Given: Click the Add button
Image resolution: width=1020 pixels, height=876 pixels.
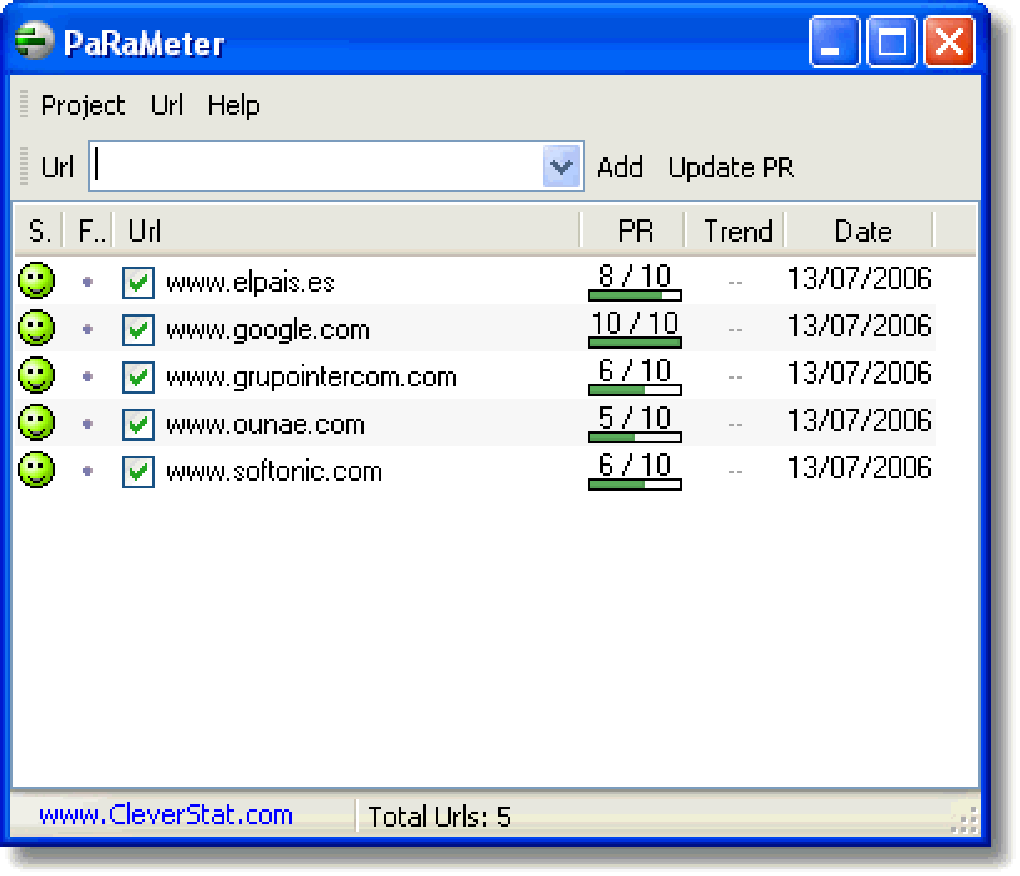Looking at the screenshot, I should (620, 167).
